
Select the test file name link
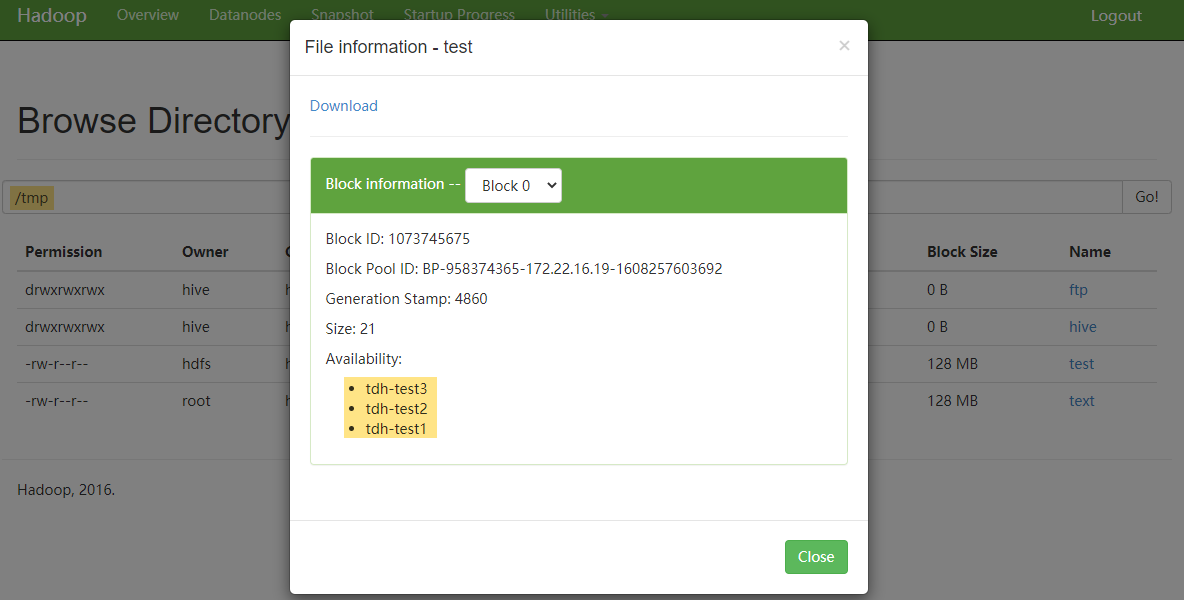[1081, 364]
